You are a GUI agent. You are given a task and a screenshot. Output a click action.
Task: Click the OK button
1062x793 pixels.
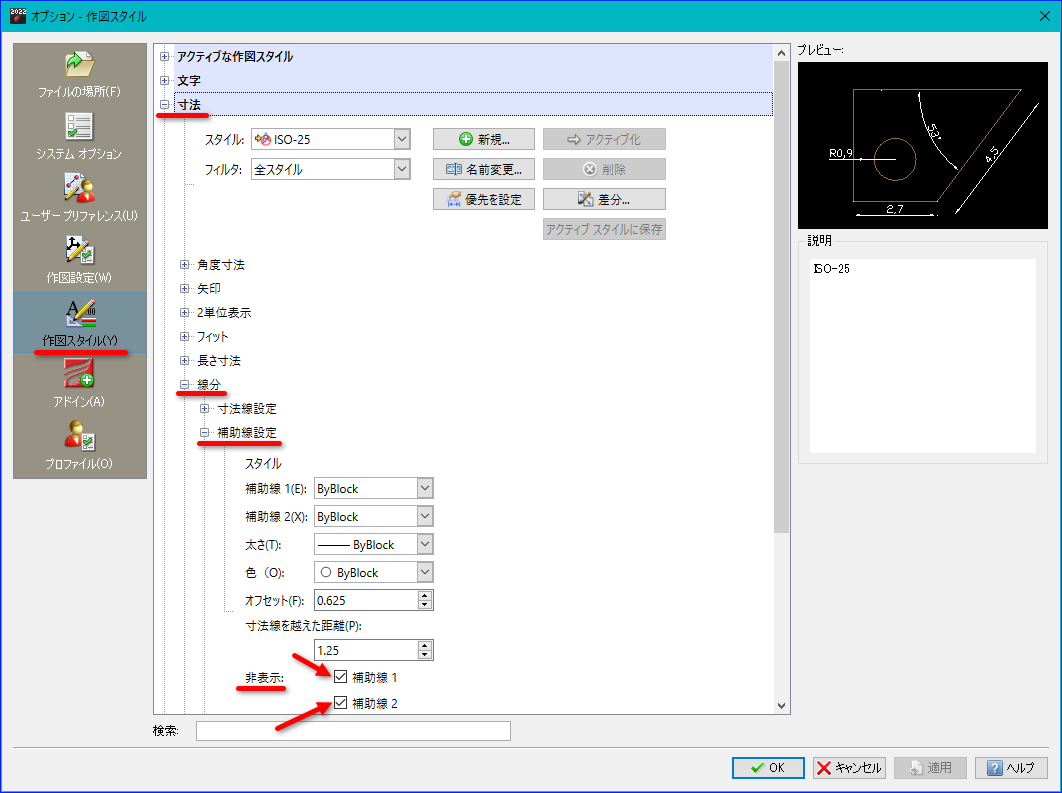768,768
